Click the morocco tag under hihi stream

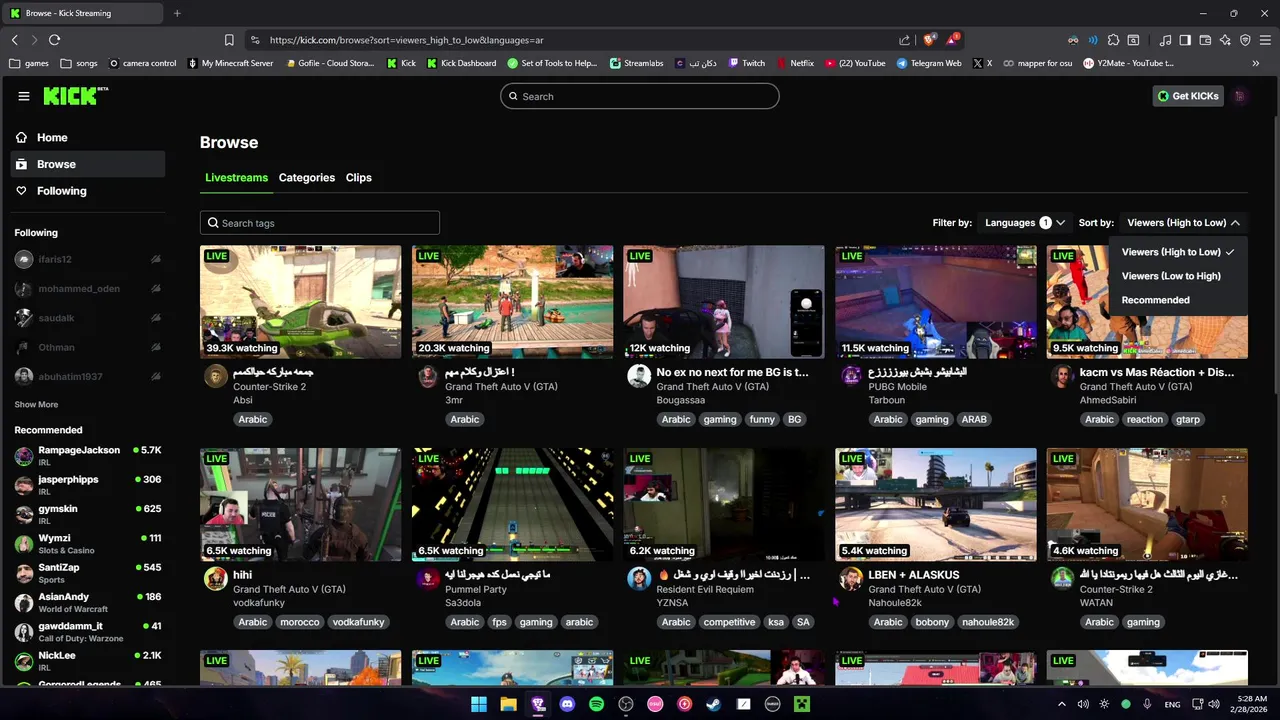coord(300,622)
